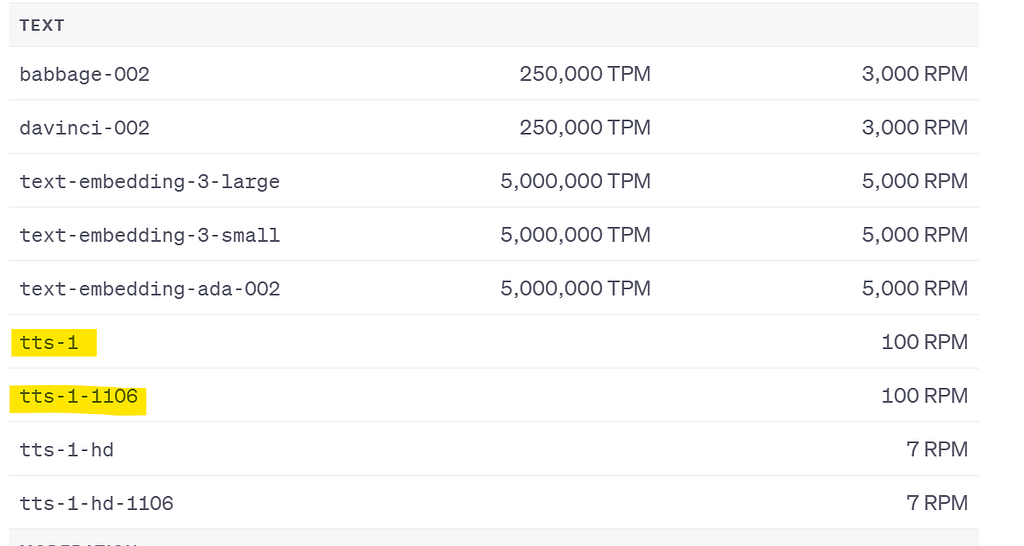The width and height of the screenshot is (1024, 546).
Task: Click the davinci-002 model name
Action: coord(84,128)
